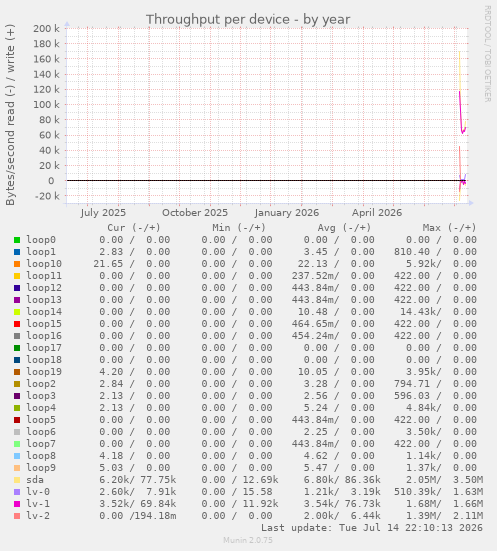
Task: Click the lv-2 salmon legend swatch
Action: (17, 516)
